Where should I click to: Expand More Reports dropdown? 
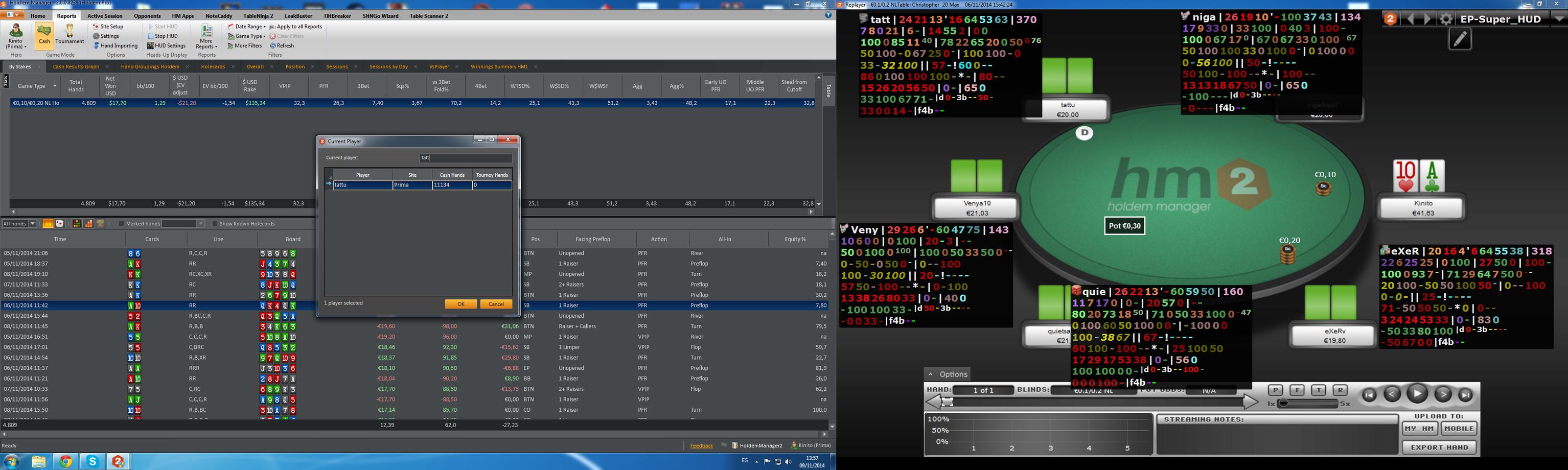tap(206, 37)
